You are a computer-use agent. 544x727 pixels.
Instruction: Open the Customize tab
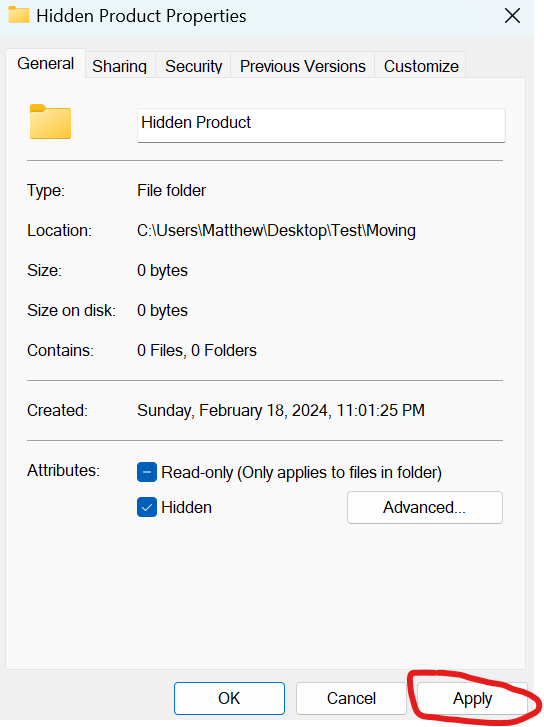click(421, 66)
